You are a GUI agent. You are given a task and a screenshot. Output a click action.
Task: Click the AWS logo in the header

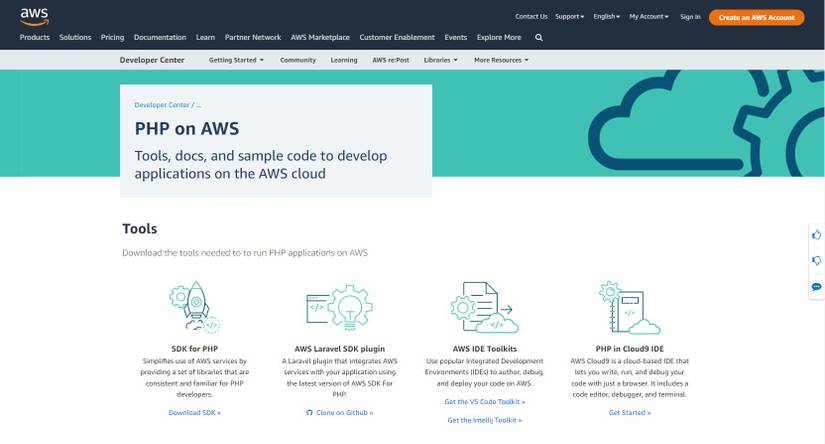pyautogui.click(x=34, y=16)
